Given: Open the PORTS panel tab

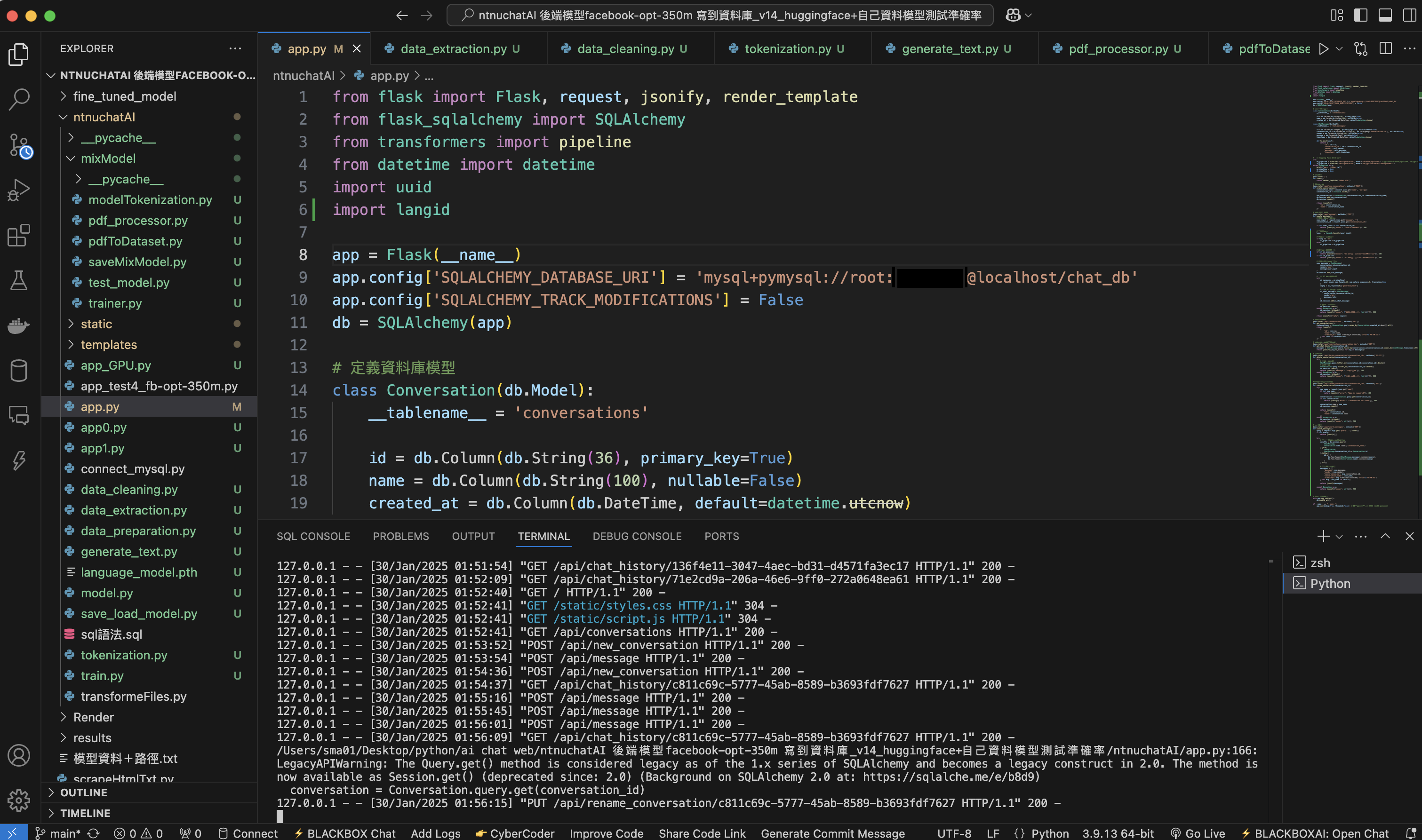Looking at the screenshot, I should click(721, 536).
